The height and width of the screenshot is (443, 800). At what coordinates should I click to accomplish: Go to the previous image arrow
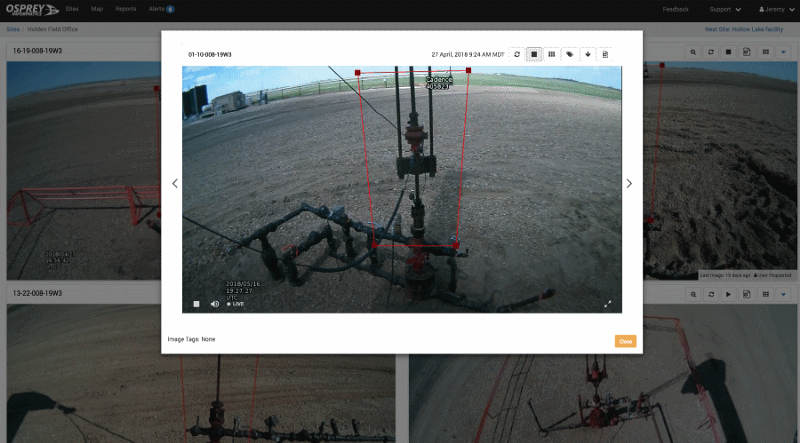(175, 183)
